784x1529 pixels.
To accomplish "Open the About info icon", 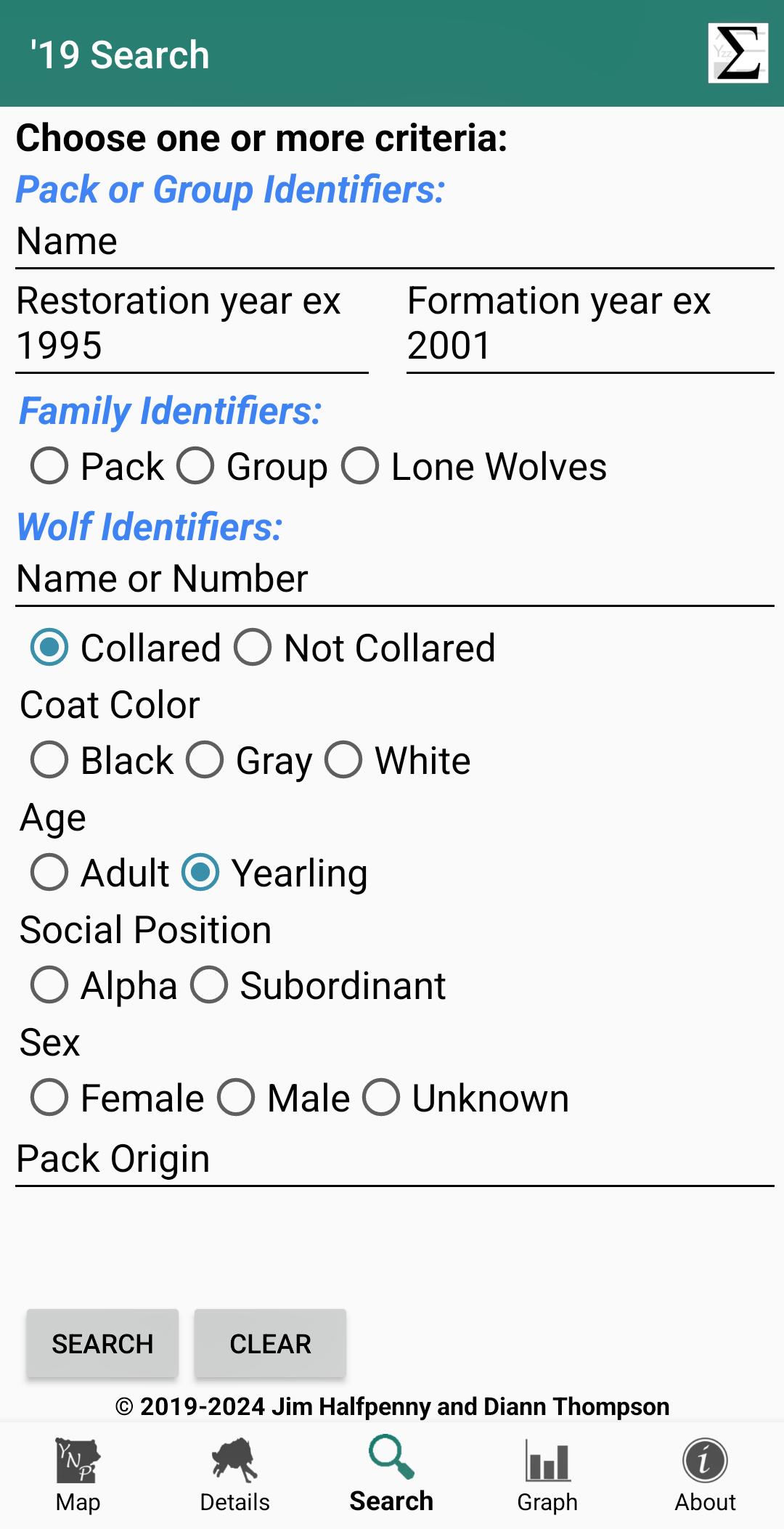I will point(705,1461).
